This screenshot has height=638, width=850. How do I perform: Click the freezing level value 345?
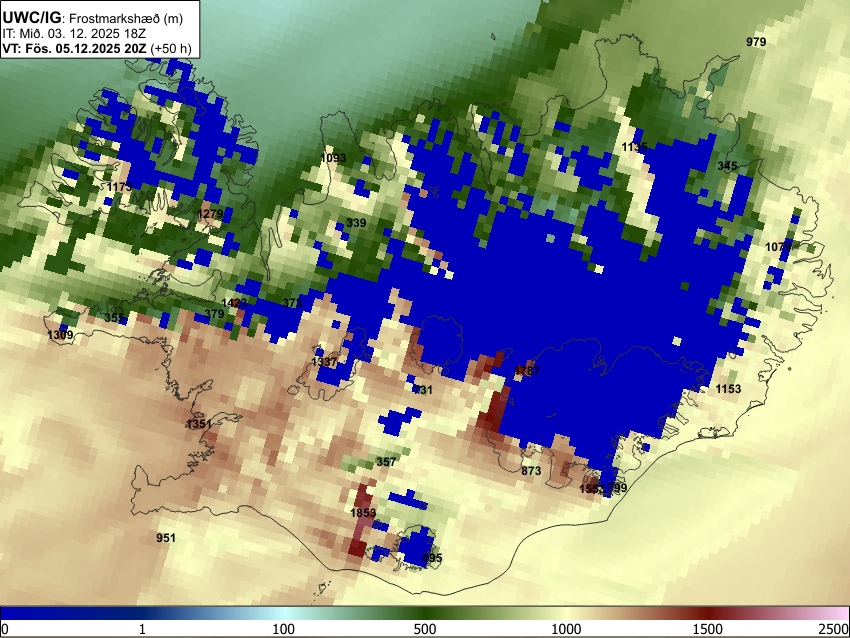[x=727, y=165]
